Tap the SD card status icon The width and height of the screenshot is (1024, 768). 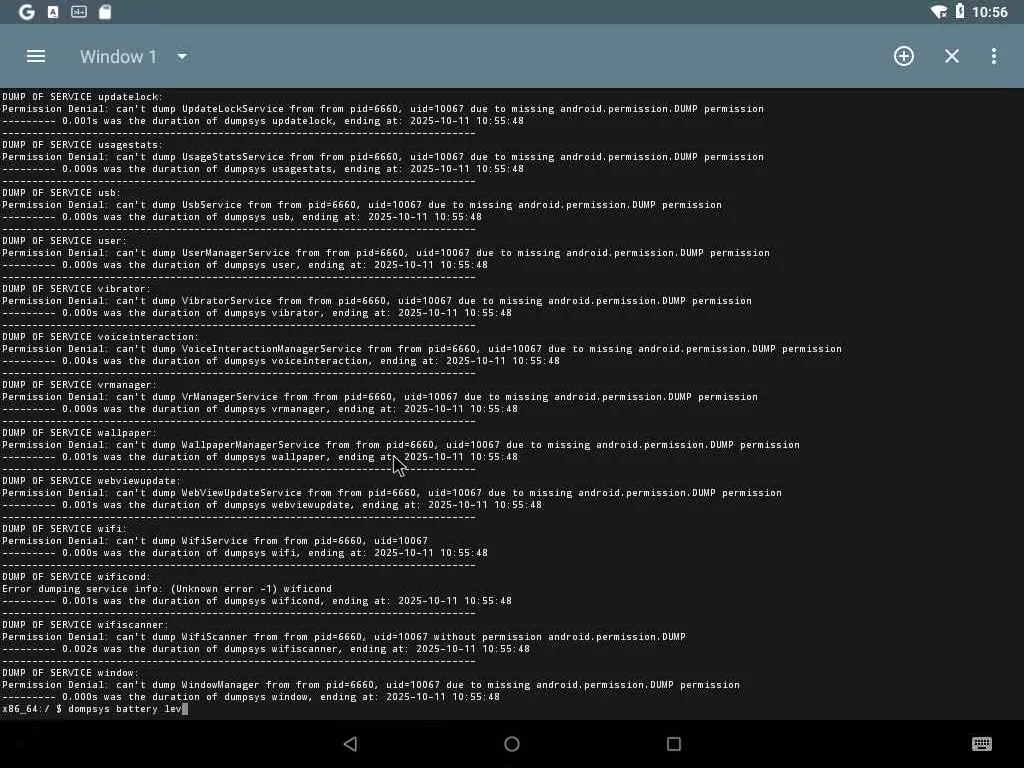pyautogui.click(x=104, y=12)
